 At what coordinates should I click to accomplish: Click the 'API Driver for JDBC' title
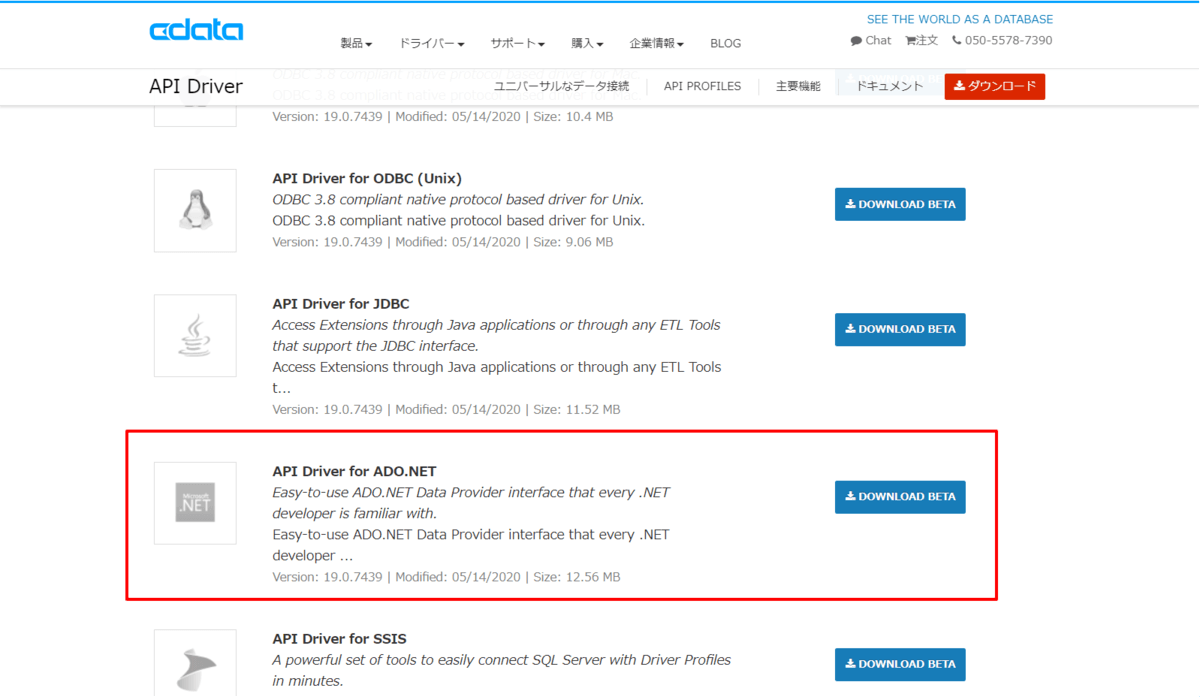coord(341,304)
